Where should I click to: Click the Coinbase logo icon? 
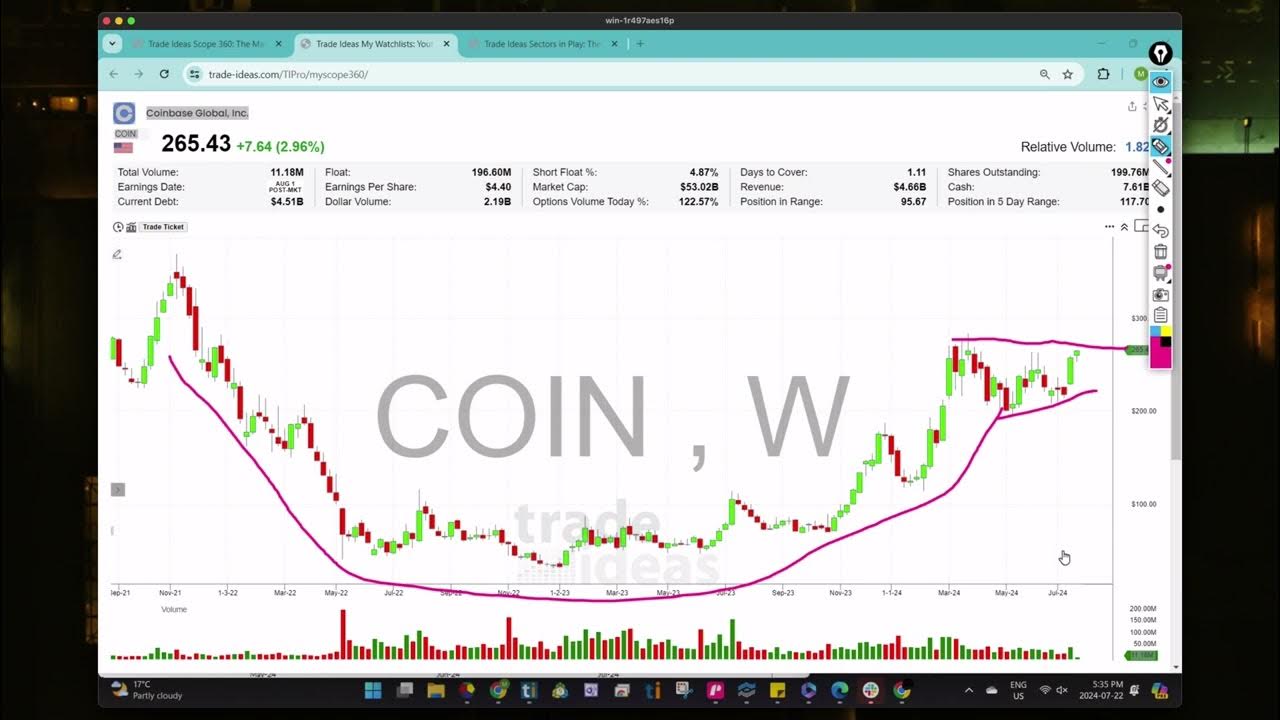[x=124, y=113]
